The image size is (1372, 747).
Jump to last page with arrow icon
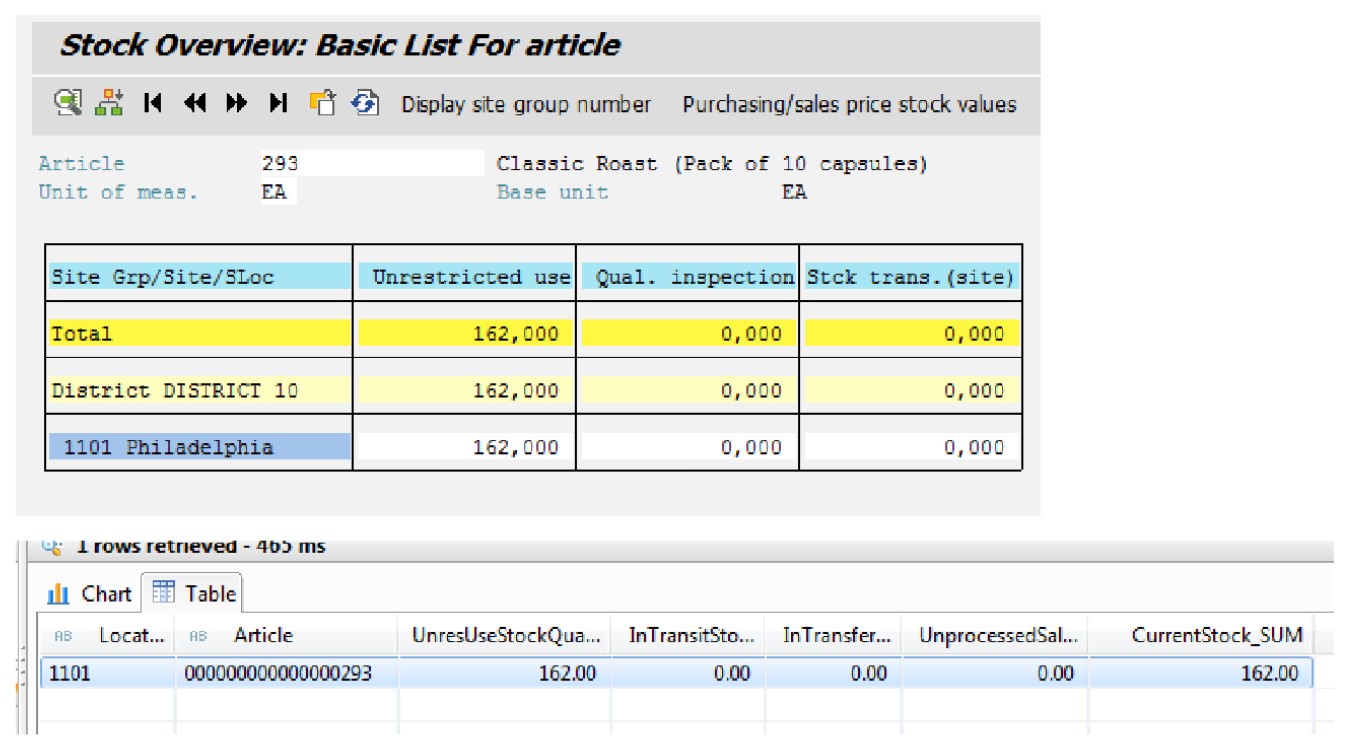pyautogui.click(x=279, y=103)
